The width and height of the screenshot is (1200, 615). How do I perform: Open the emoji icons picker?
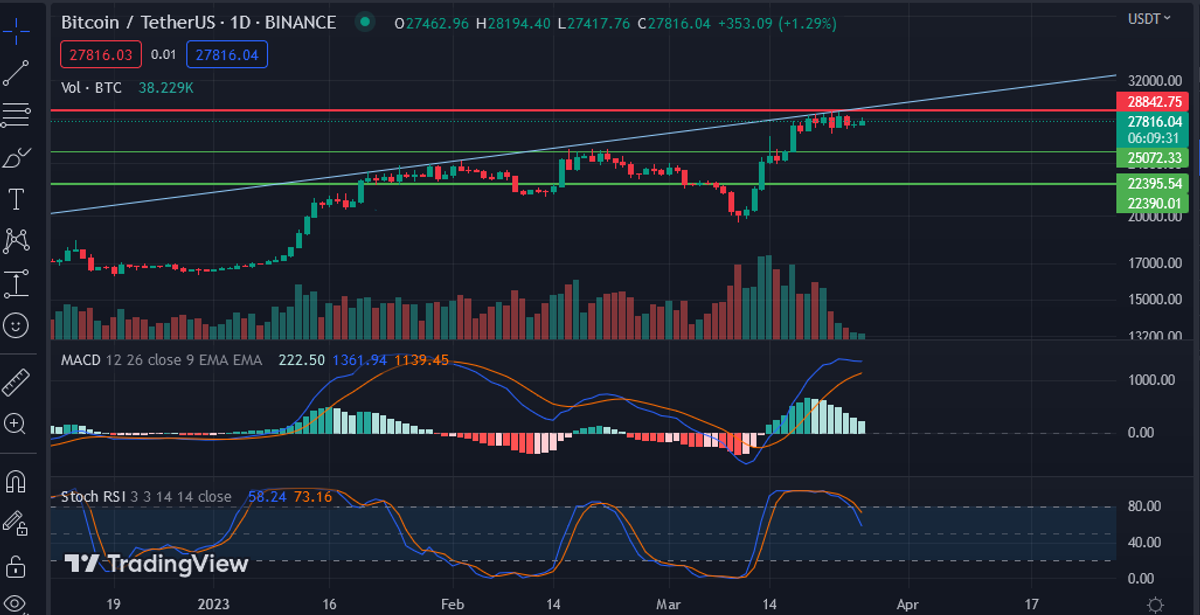[x=16, y=325]
